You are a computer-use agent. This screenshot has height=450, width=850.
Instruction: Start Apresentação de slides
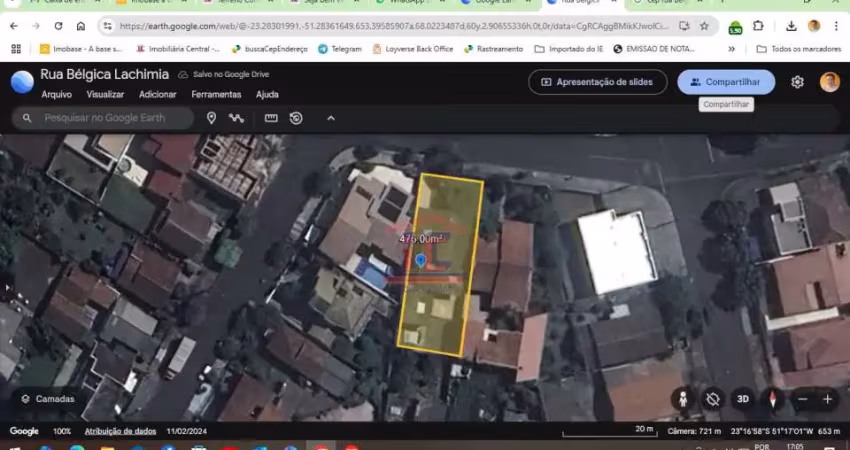pyautogui.click(x=597, y=82)
